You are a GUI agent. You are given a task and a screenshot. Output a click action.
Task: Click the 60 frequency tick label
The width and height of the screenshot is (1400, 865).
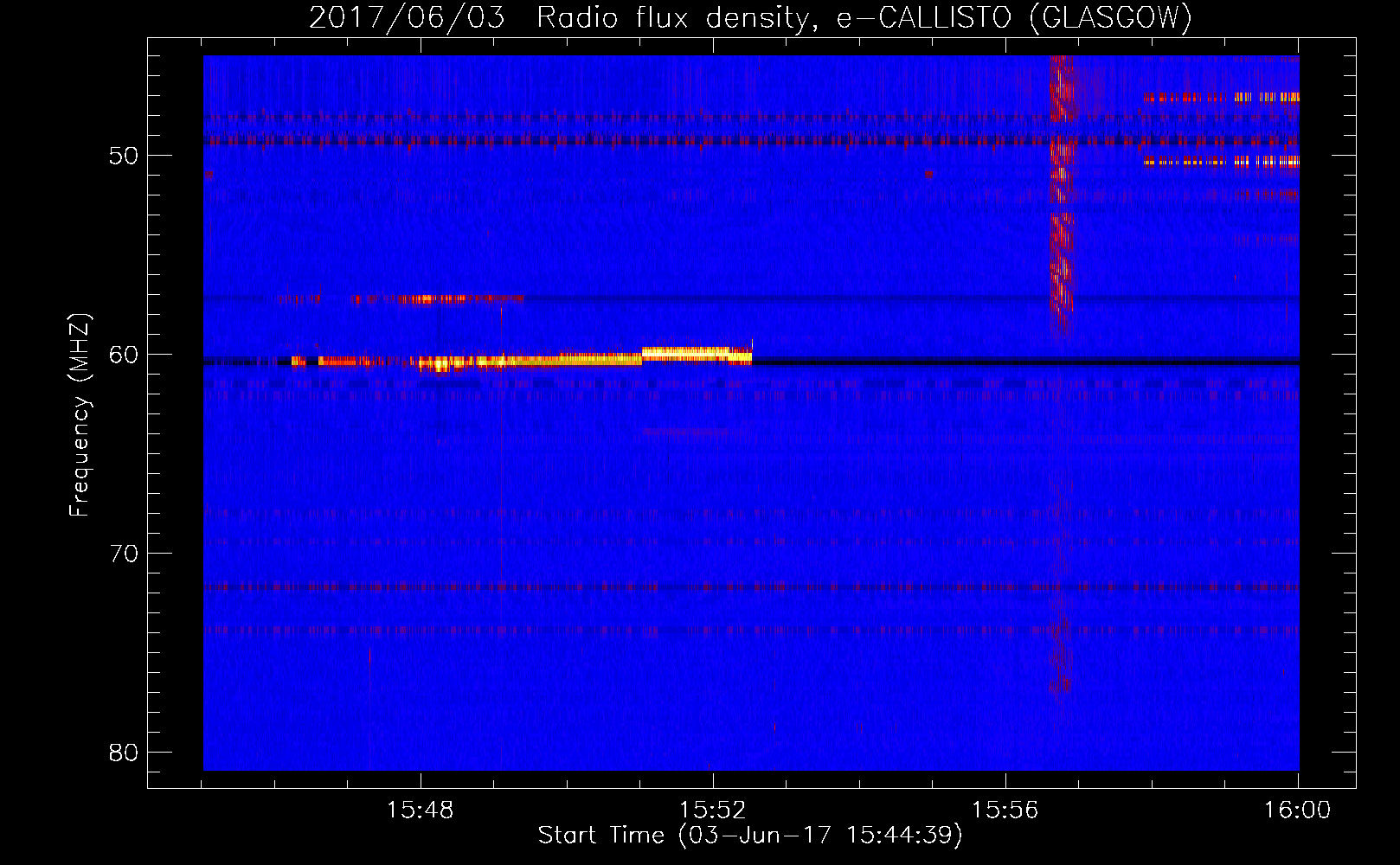point(124,355)
